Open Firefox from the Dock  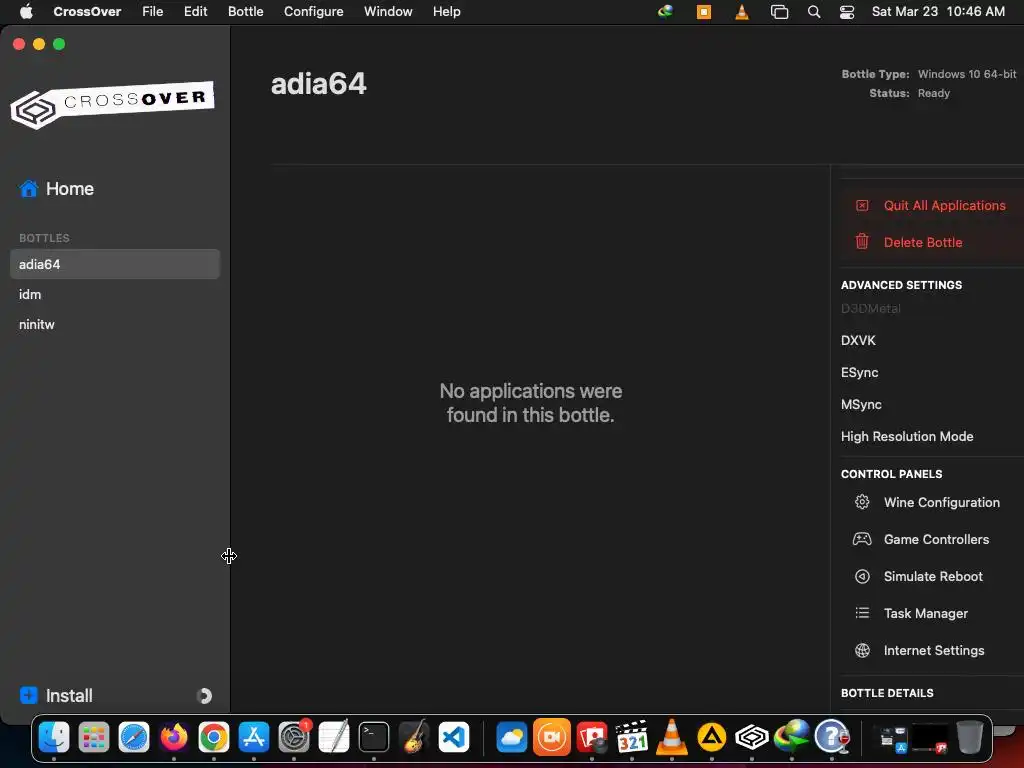[x=174, y=738]
